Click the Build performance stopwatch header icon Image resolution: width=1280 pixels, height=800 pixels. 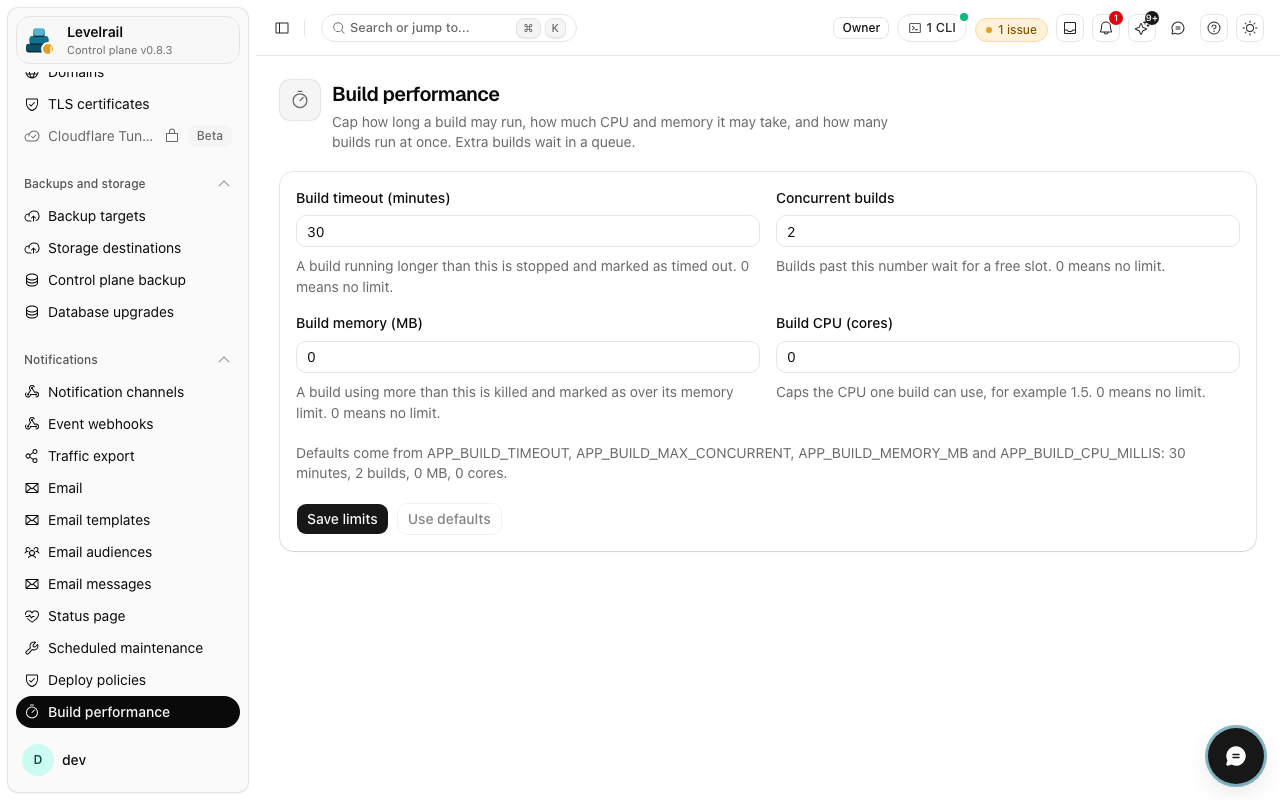pos(300,100)
